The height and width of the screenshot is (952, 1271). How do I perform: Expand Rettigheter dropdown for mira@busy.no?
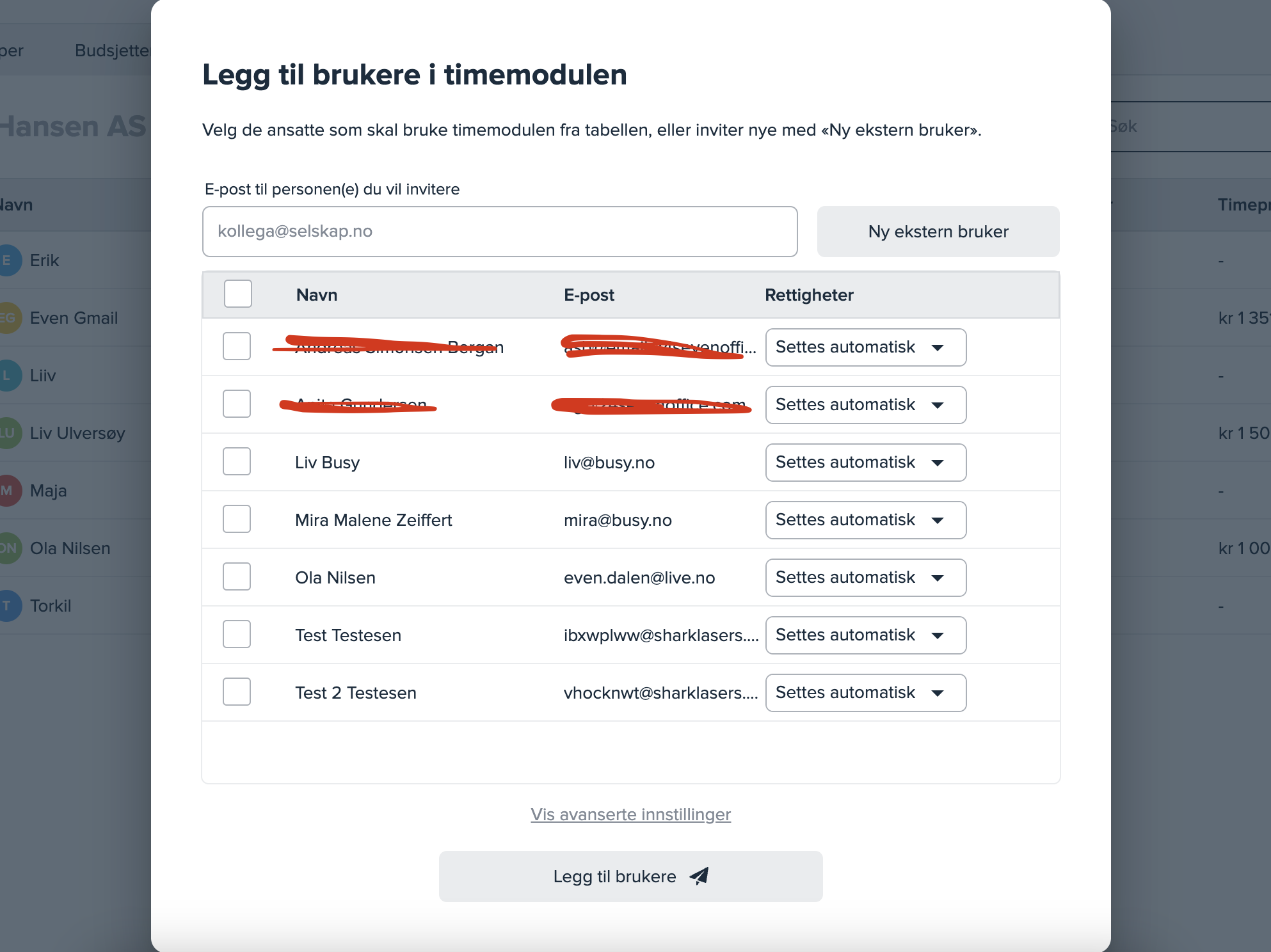865,520
